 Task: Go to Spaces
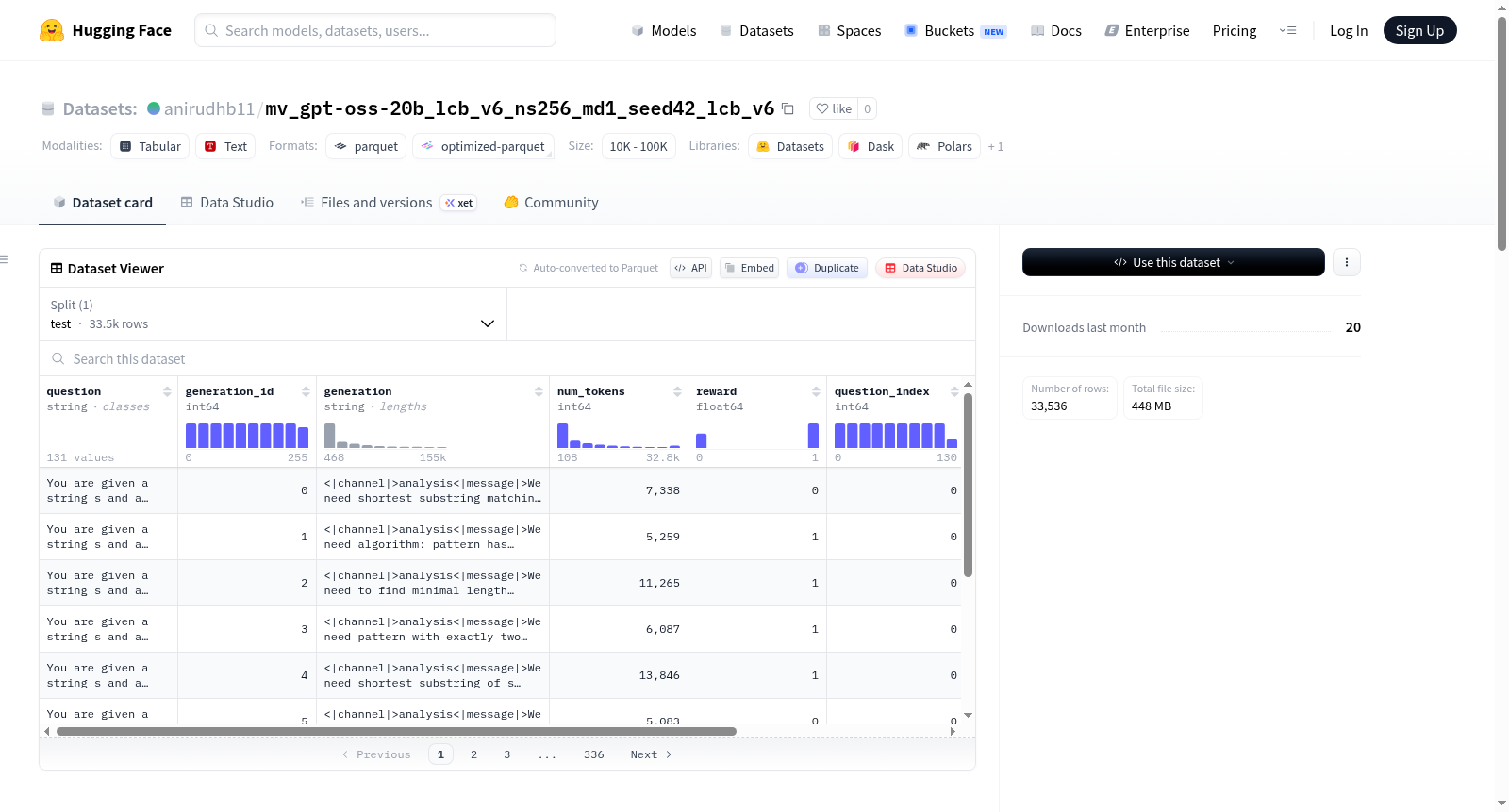pyautogui.click(x=850, y=30)
